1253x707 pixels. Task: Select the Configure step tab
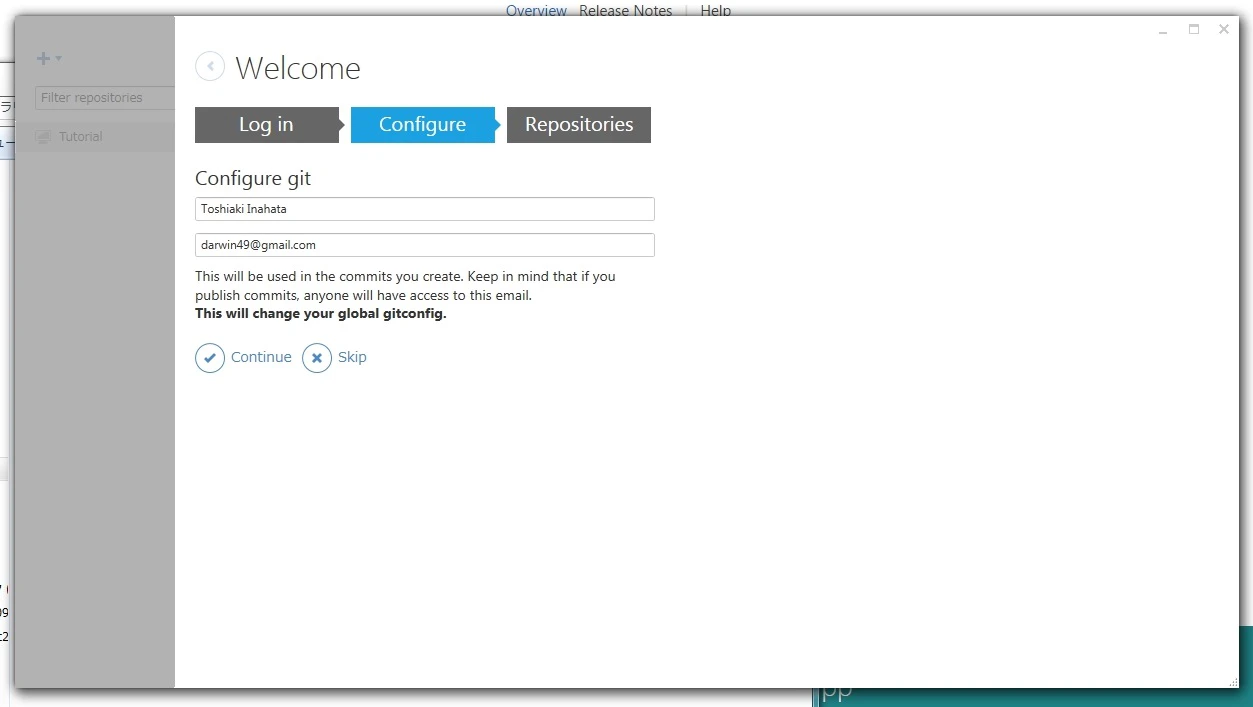tap(423, 125)
